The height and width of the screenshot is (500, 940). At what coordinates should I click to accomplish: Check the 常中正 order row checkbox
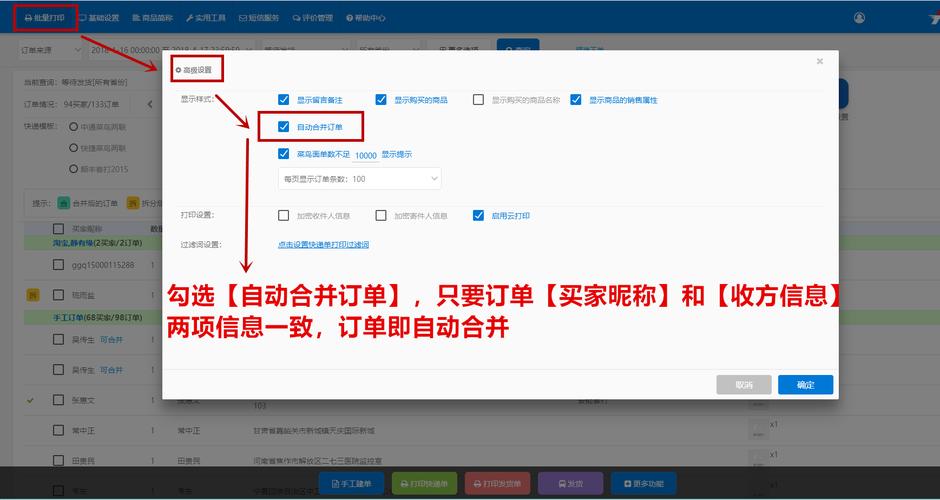click(58, 430)
